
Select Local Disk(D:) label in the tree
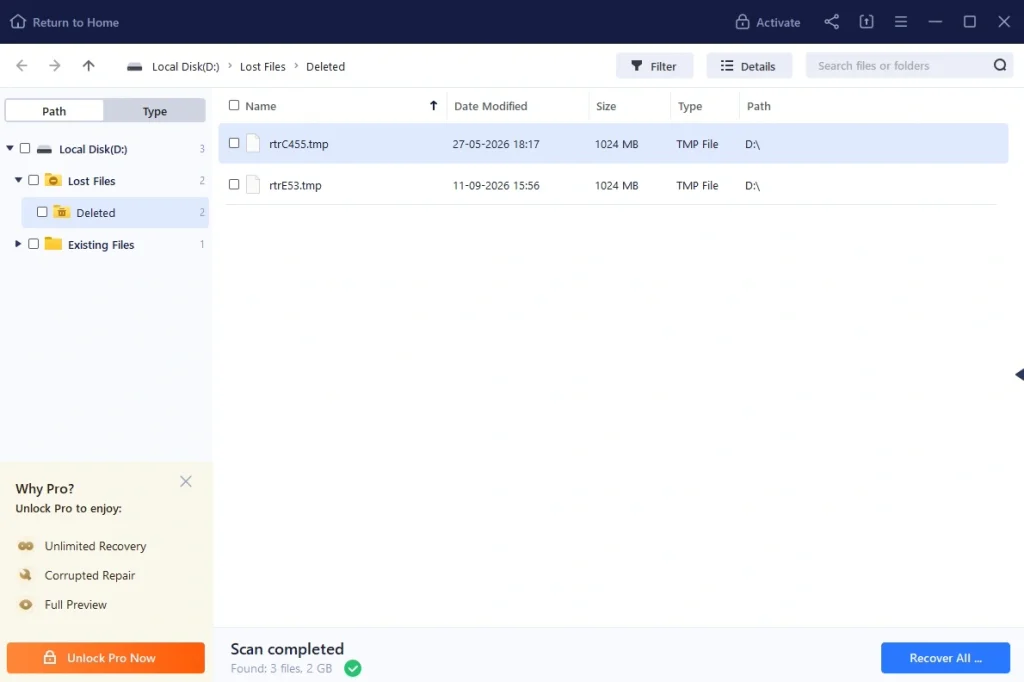(x=93, y=149)
